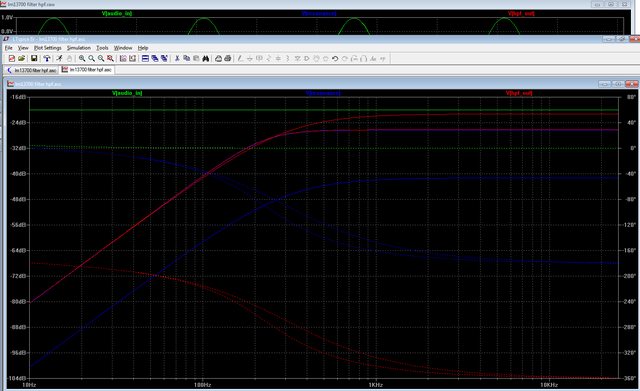This screenshot has width=640, height=391.
Task: Select the Draw Wire pencil icon
Action: click(x=240, y=58)
